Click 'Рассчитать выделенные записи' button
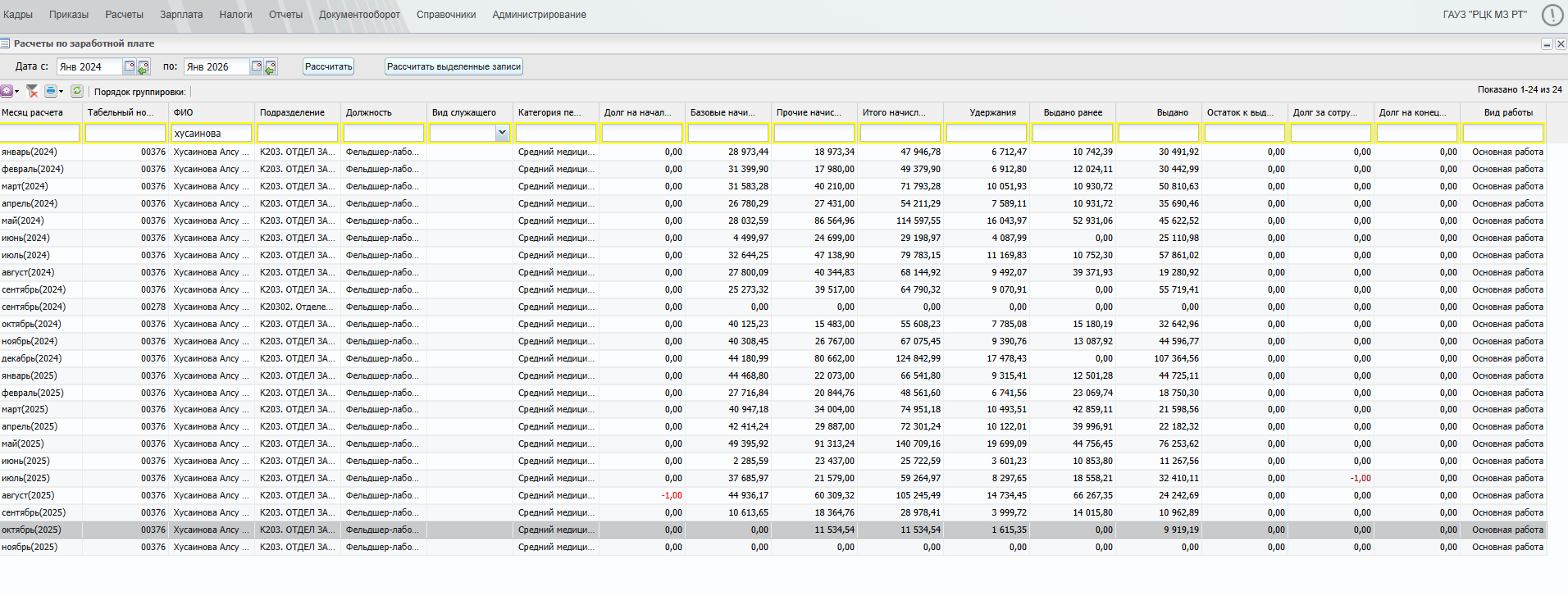 click(x=454, y=66)
